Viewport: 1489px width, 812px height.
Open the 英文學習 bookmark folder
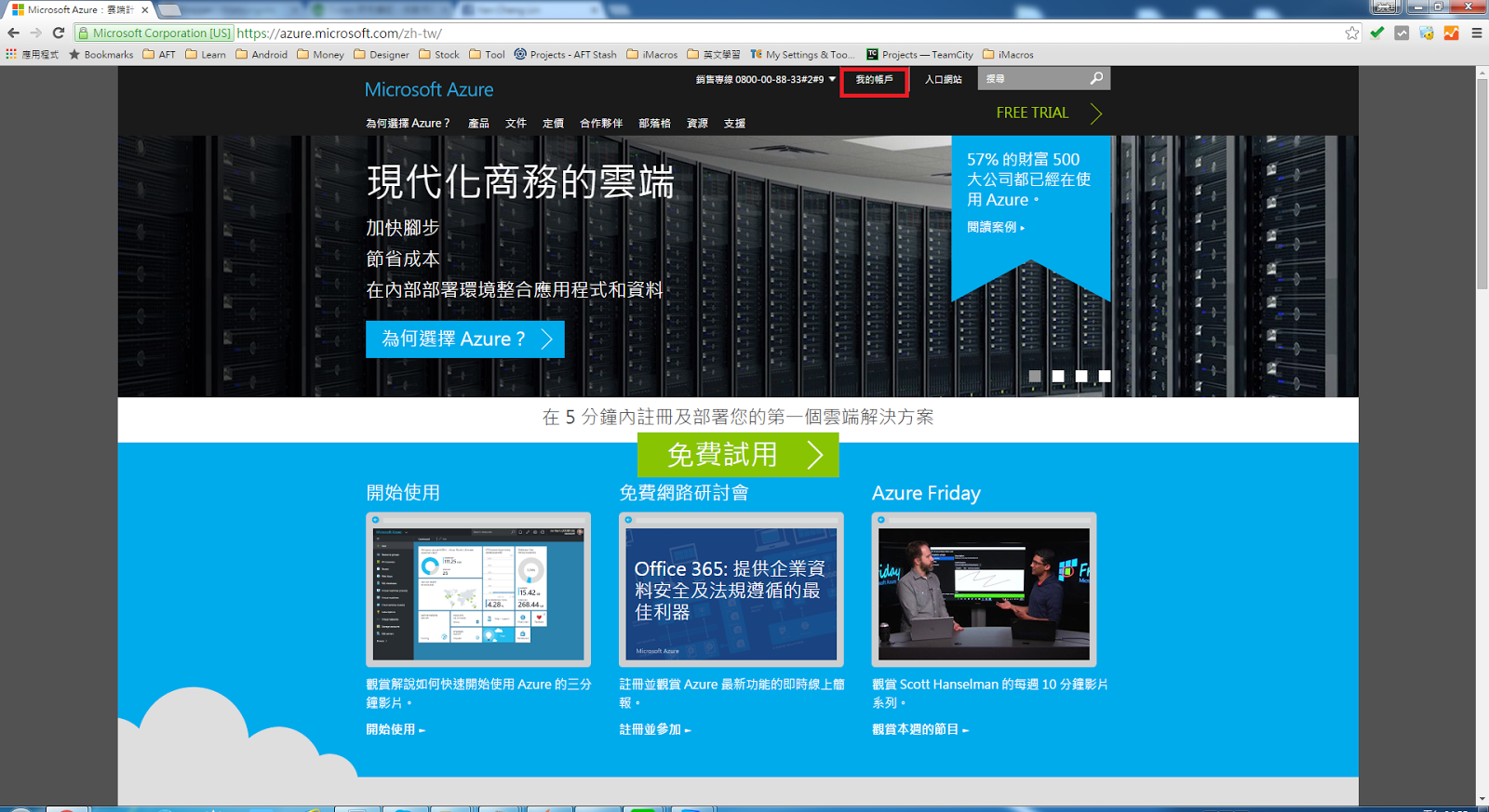coord(714,55)
